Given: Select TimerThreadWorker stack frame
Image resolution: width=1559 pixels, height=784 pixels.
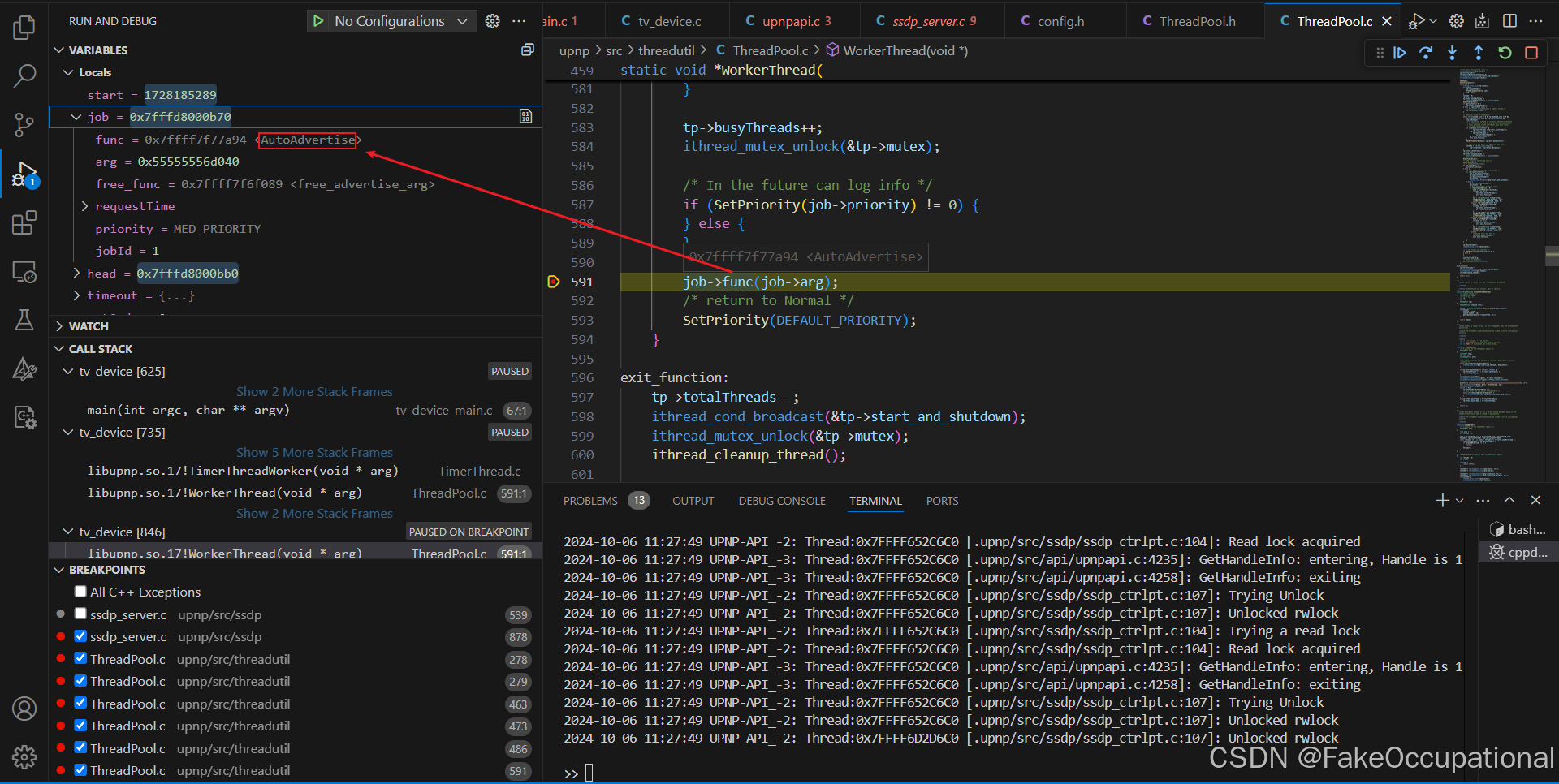Looking at the screenshot, I should (x=295, y=471).
